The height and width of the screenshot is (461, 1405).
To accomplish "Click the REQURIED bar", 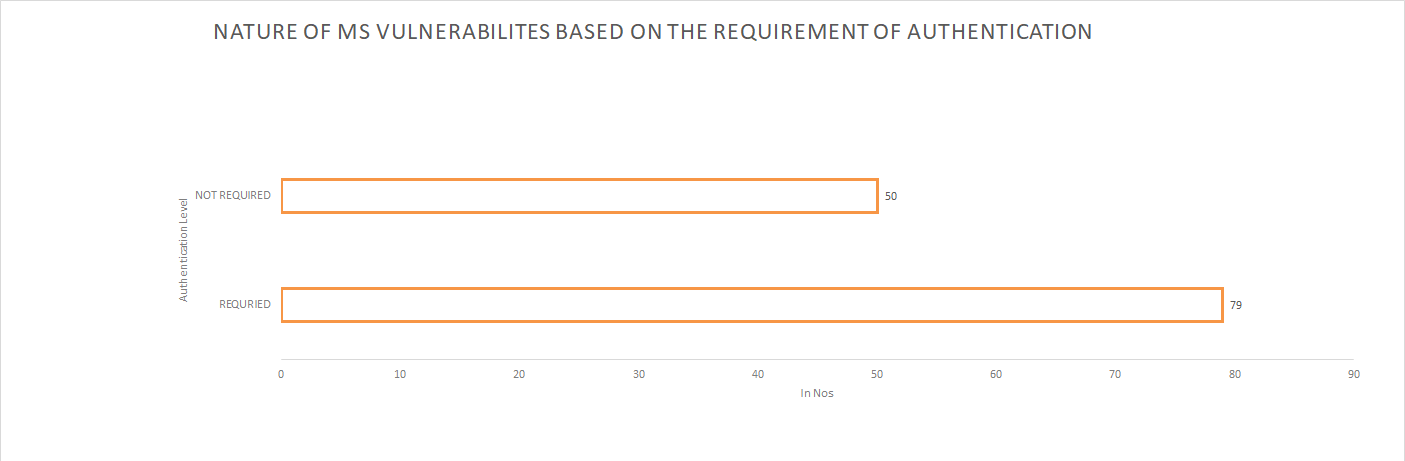I will tap(752, 305).
